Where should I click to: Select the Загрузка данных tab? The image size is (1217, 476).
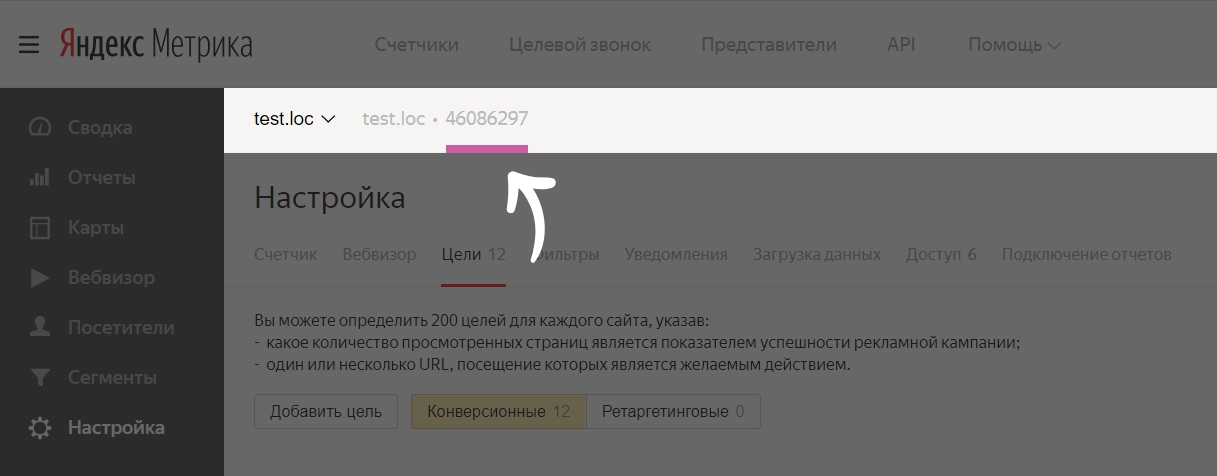pyautogui.click(x=816, y=254)
